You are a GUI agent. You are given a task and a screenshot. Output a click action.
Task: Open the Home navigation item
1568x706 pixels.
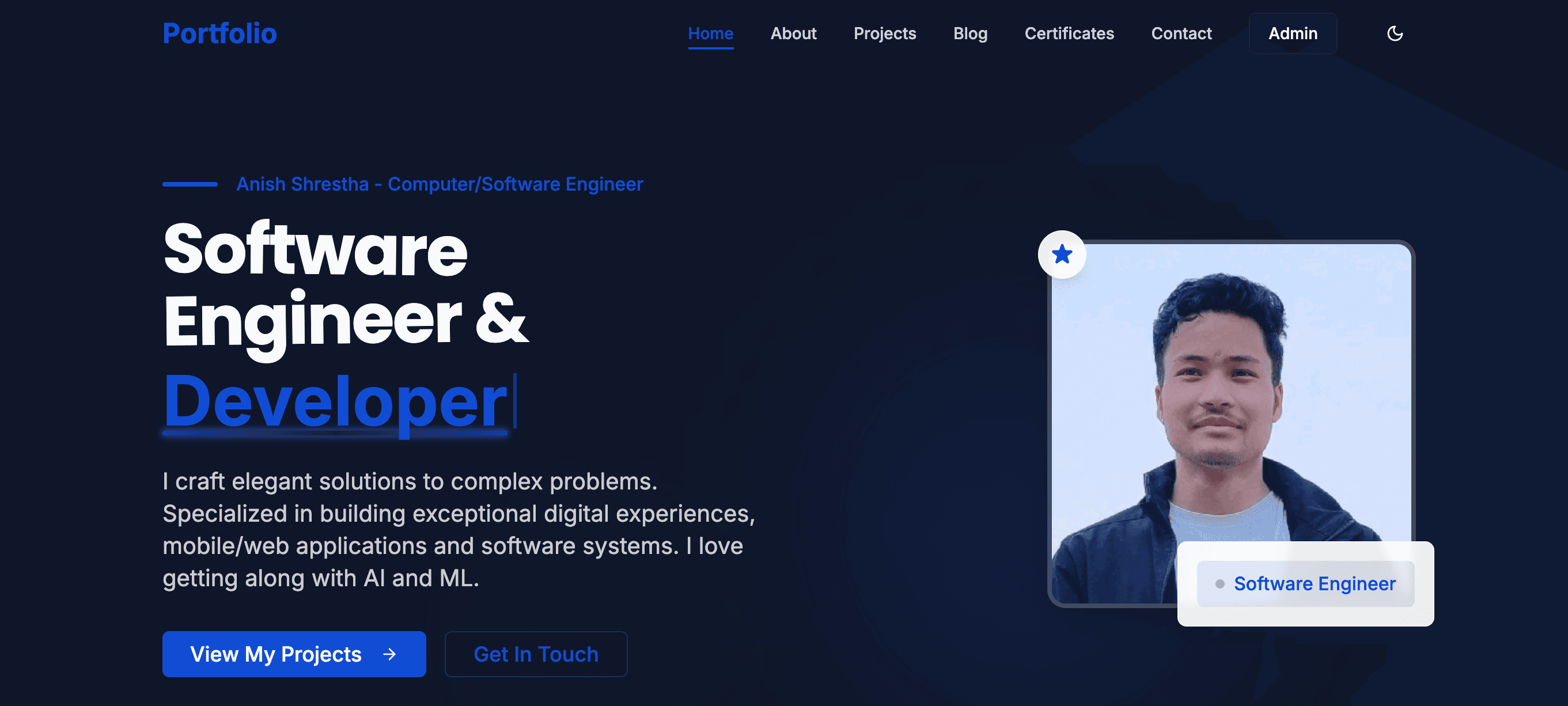click(710, 33)
